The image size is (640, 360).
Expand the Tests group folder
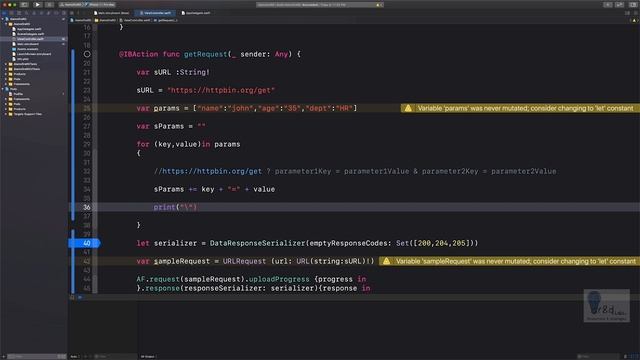pos(6,64)
